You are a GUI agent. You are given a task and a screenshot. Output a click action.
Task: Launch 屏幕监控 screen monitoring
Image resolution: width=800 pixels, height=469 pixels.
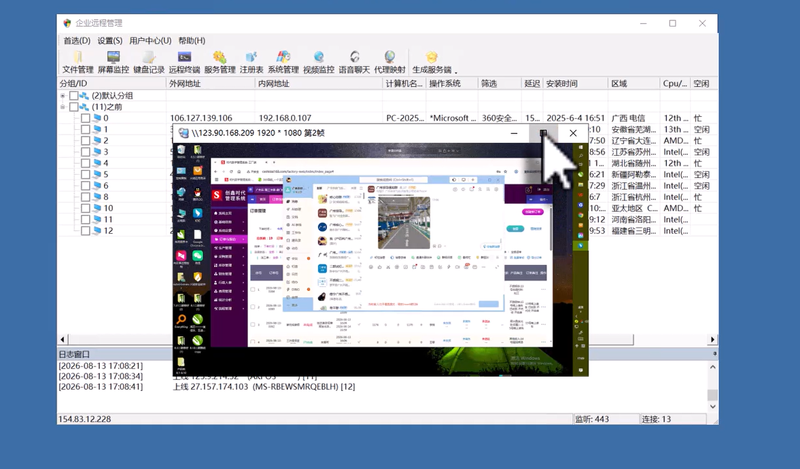click(113, 62)
